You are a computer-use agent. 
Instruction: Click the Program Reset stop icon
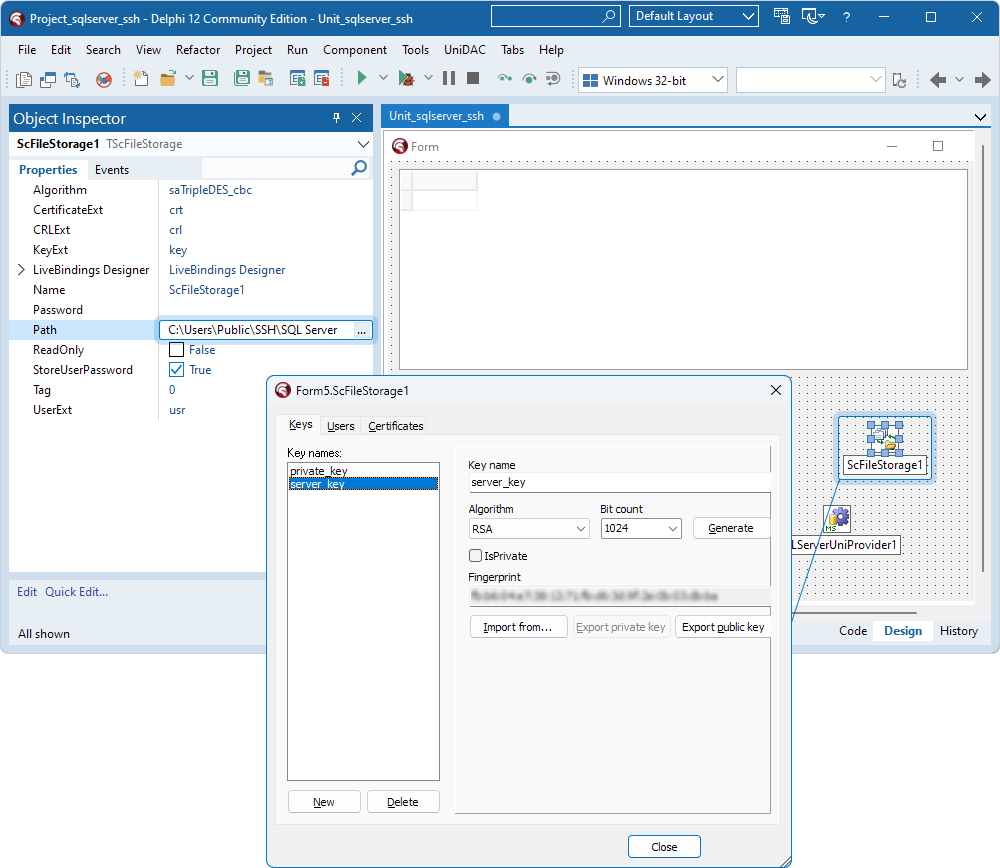(471, 78)
